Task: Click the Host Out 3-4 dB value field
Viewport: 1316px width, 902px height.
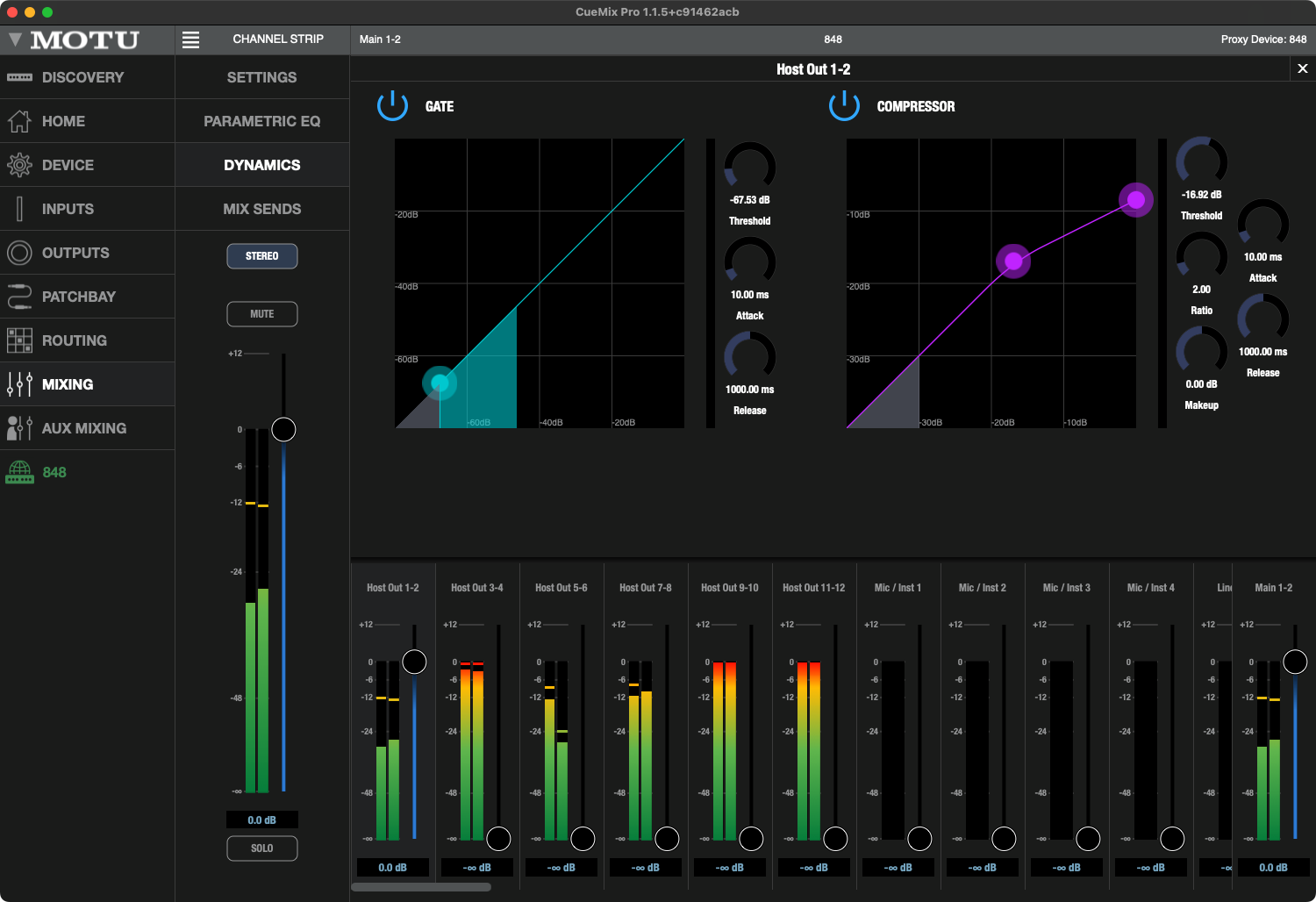Action: (x=477, y=867)
